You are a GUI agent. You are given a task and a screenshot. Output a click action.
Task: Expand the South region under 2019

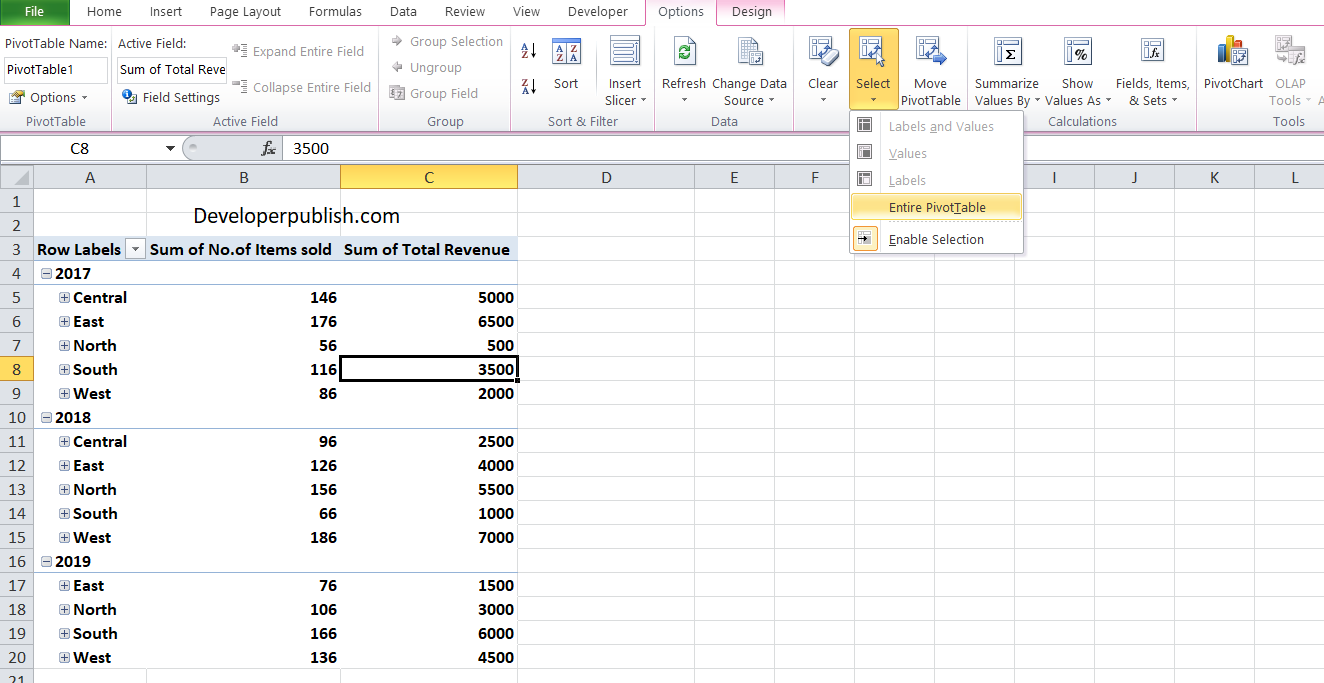point(64,633)
